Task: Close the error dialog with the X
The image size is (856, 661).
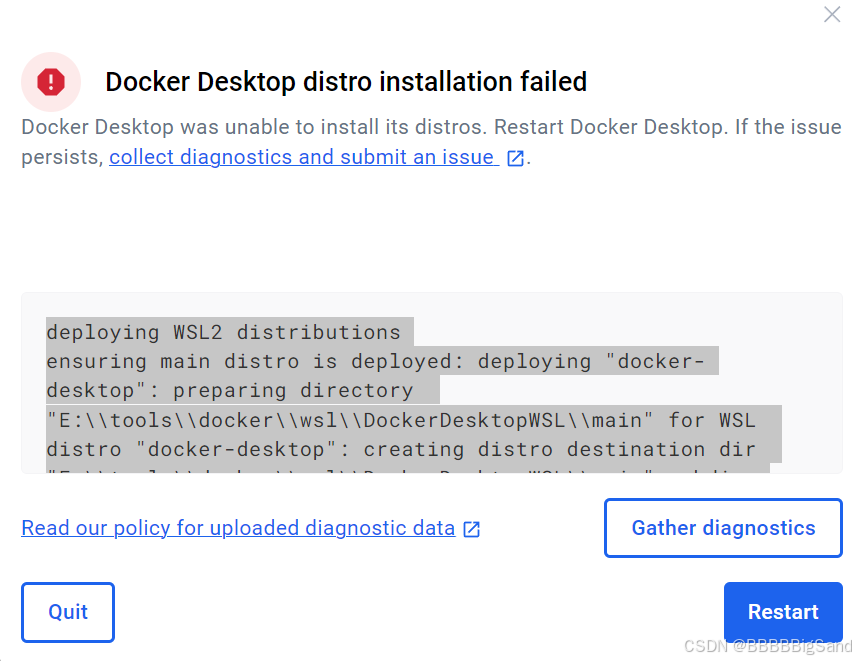Action: click(x=831, y=15)
